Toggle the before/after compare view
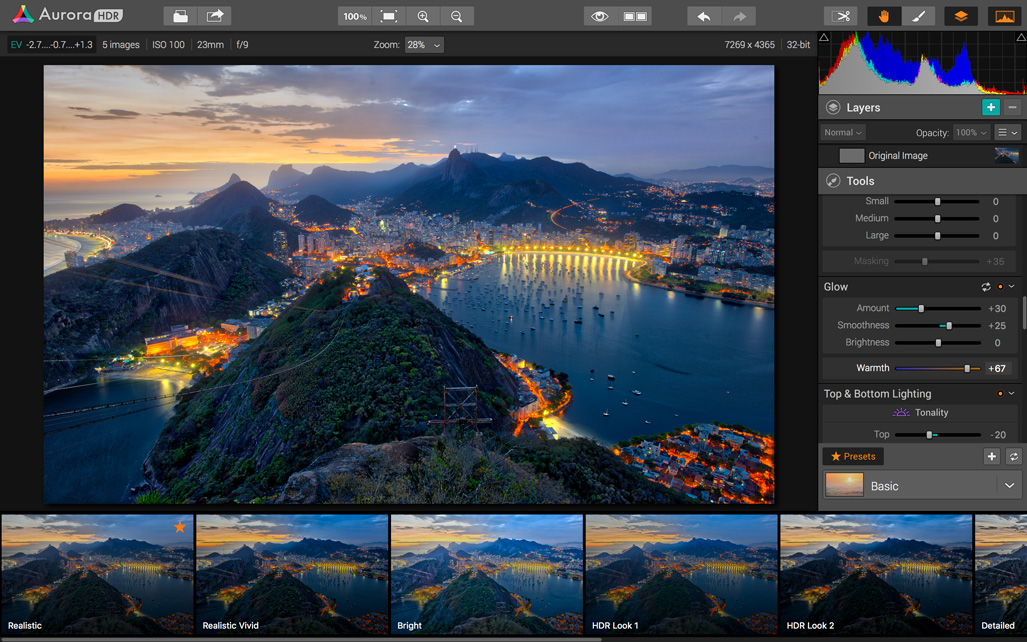The width and height of the screenshot is (1027, 642). coord(635,16)
